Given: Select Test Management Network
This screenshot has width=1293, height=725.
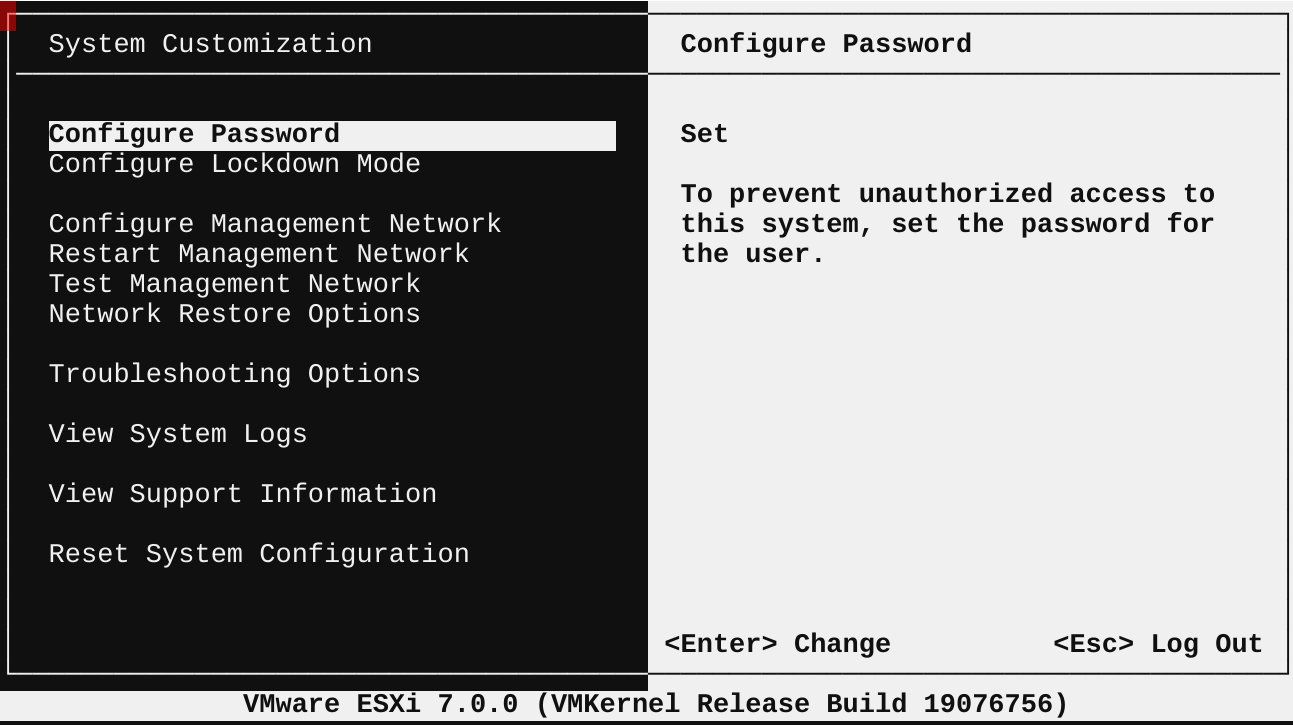Looking at the screenshot, I should pyautogui.click(x=235, y=285).
